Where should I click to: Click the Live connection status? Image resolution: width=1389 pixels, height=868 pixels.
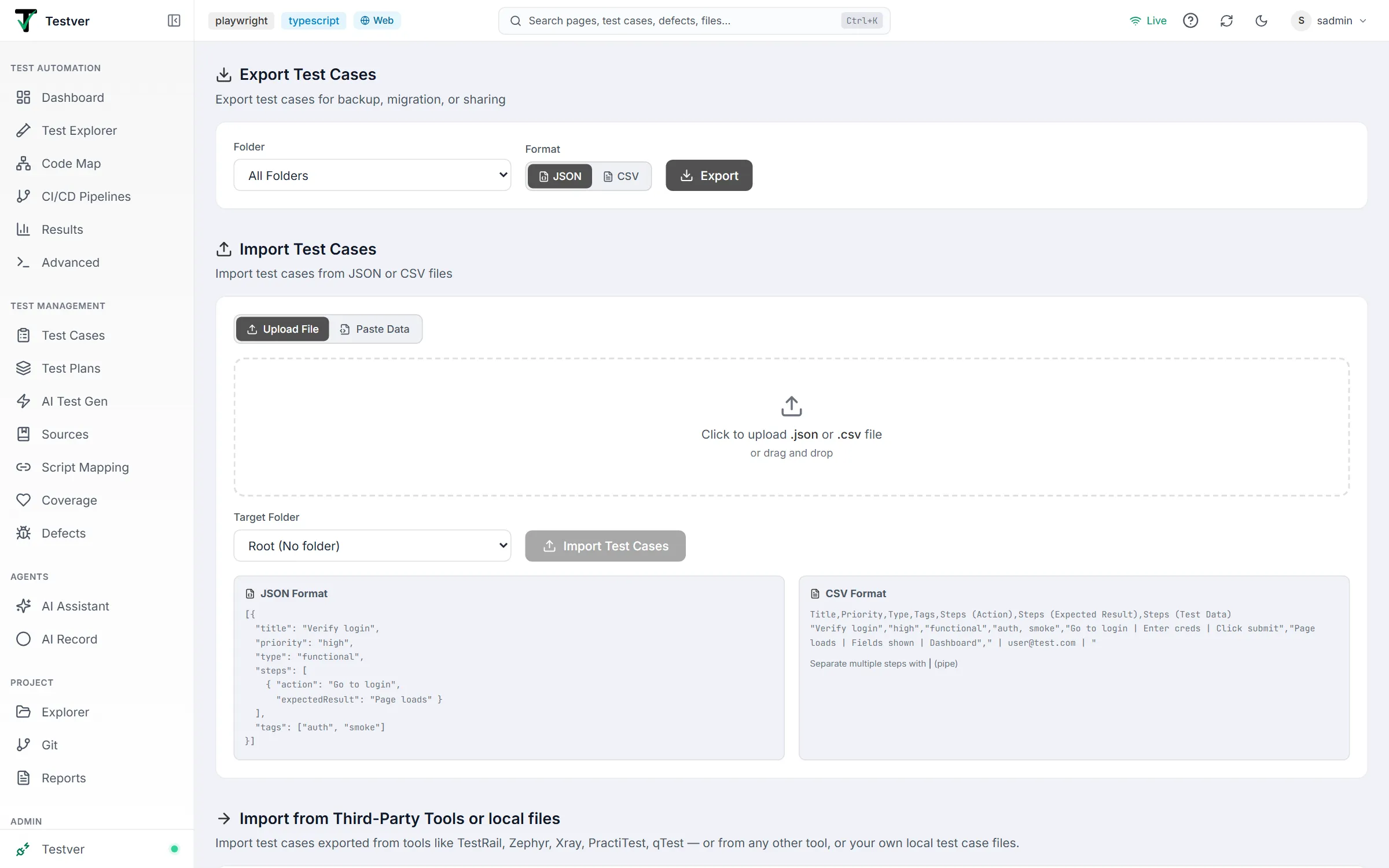[1148, 21]
